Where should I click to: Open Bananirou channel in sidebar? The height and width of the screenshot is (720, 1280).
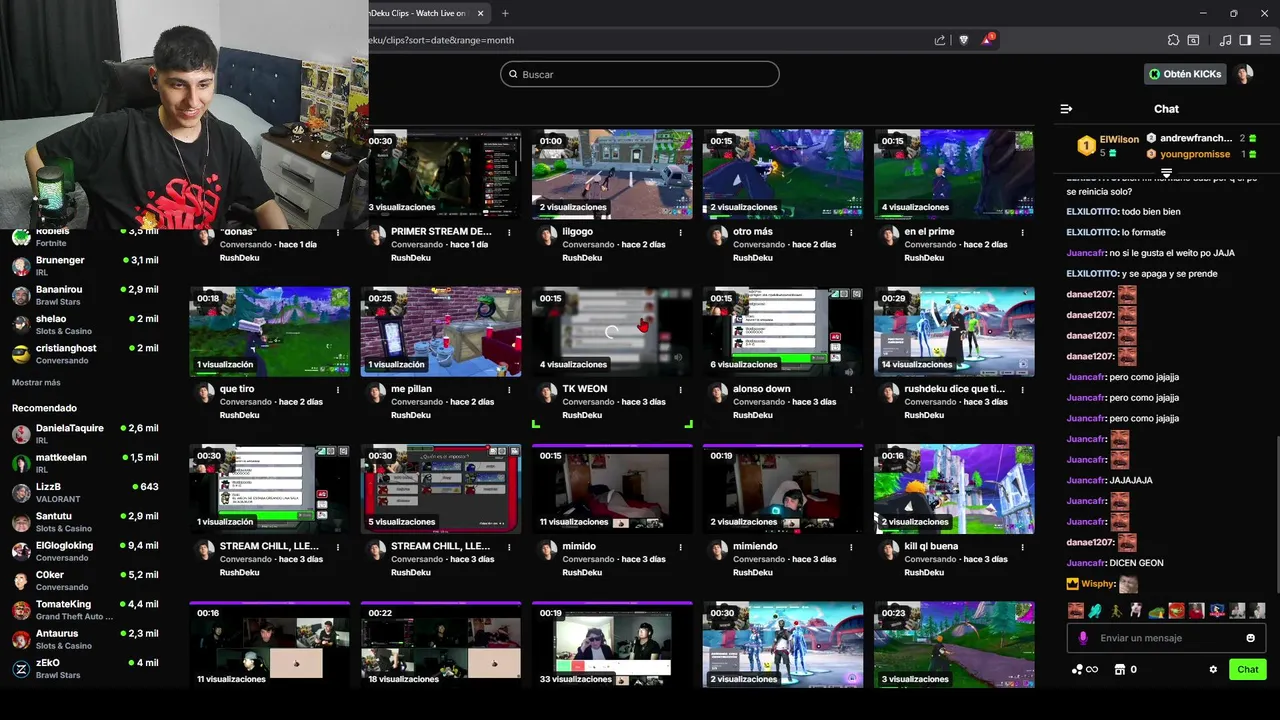(85, 295)
